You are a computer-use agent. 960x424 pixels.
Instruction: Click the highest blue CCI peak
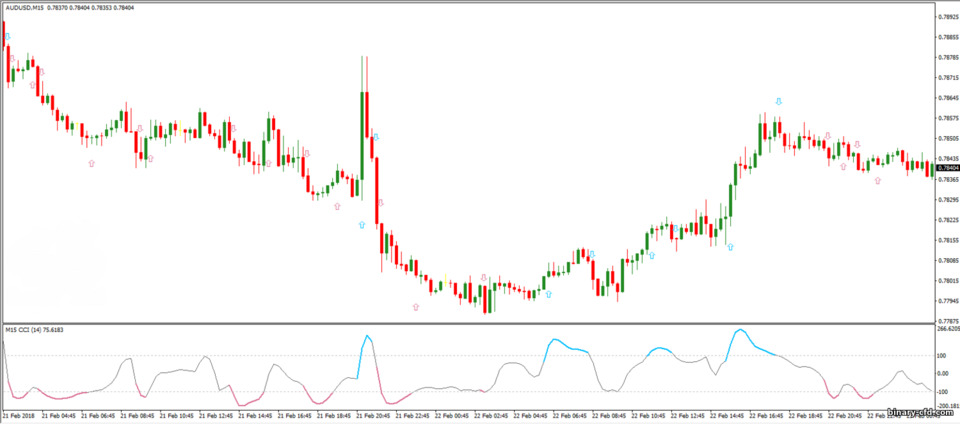tap(740, 330)
